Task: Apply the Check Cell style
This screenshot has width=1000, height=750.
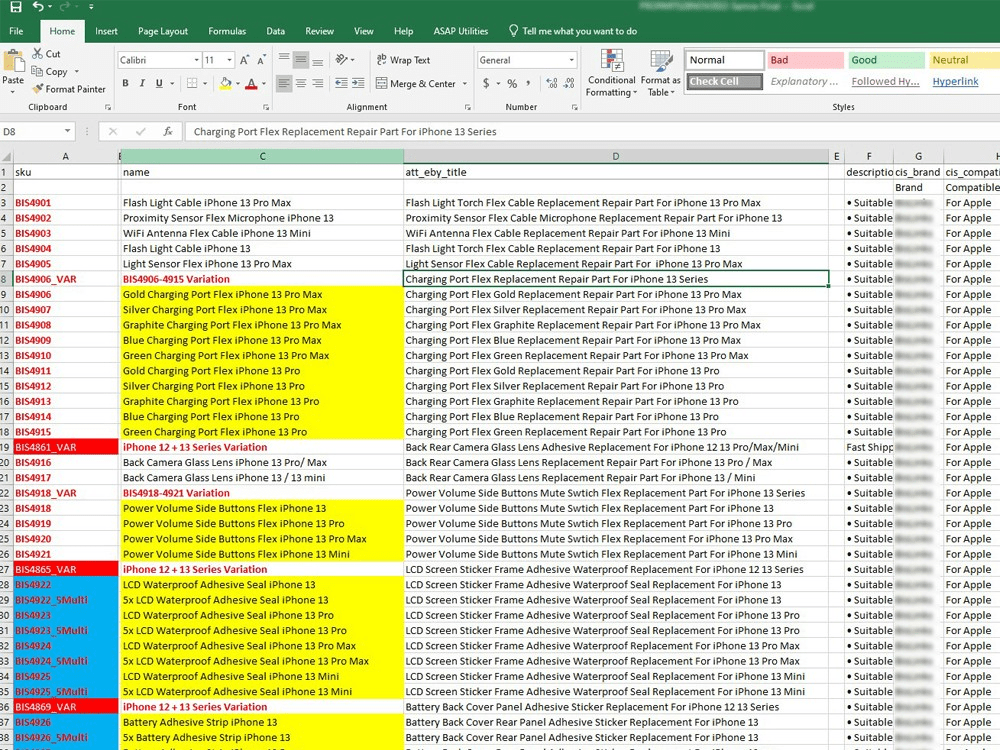Action: coord(724,82)
